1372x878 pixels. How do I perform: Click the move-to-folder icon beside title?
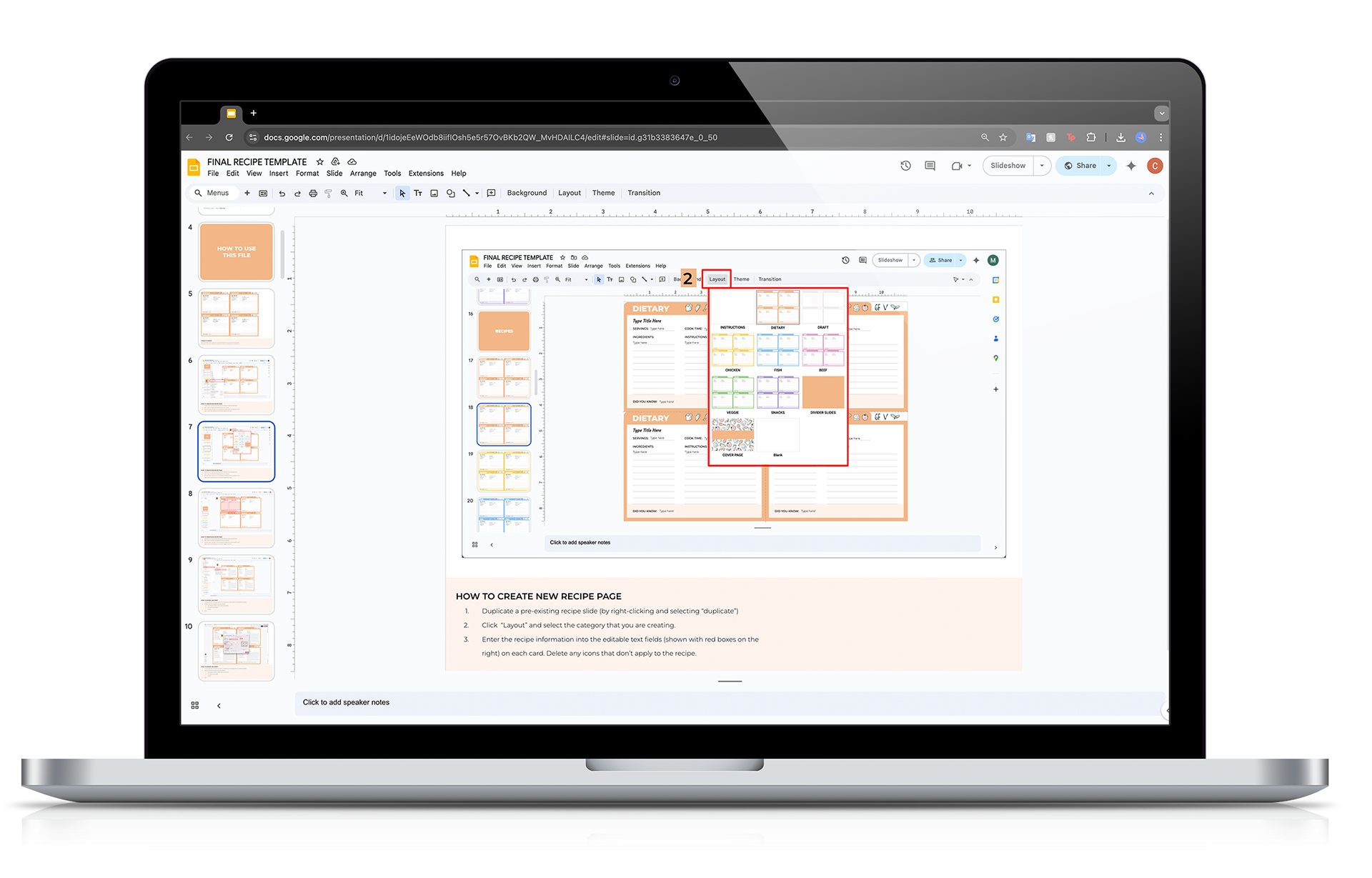pos(335,162)
